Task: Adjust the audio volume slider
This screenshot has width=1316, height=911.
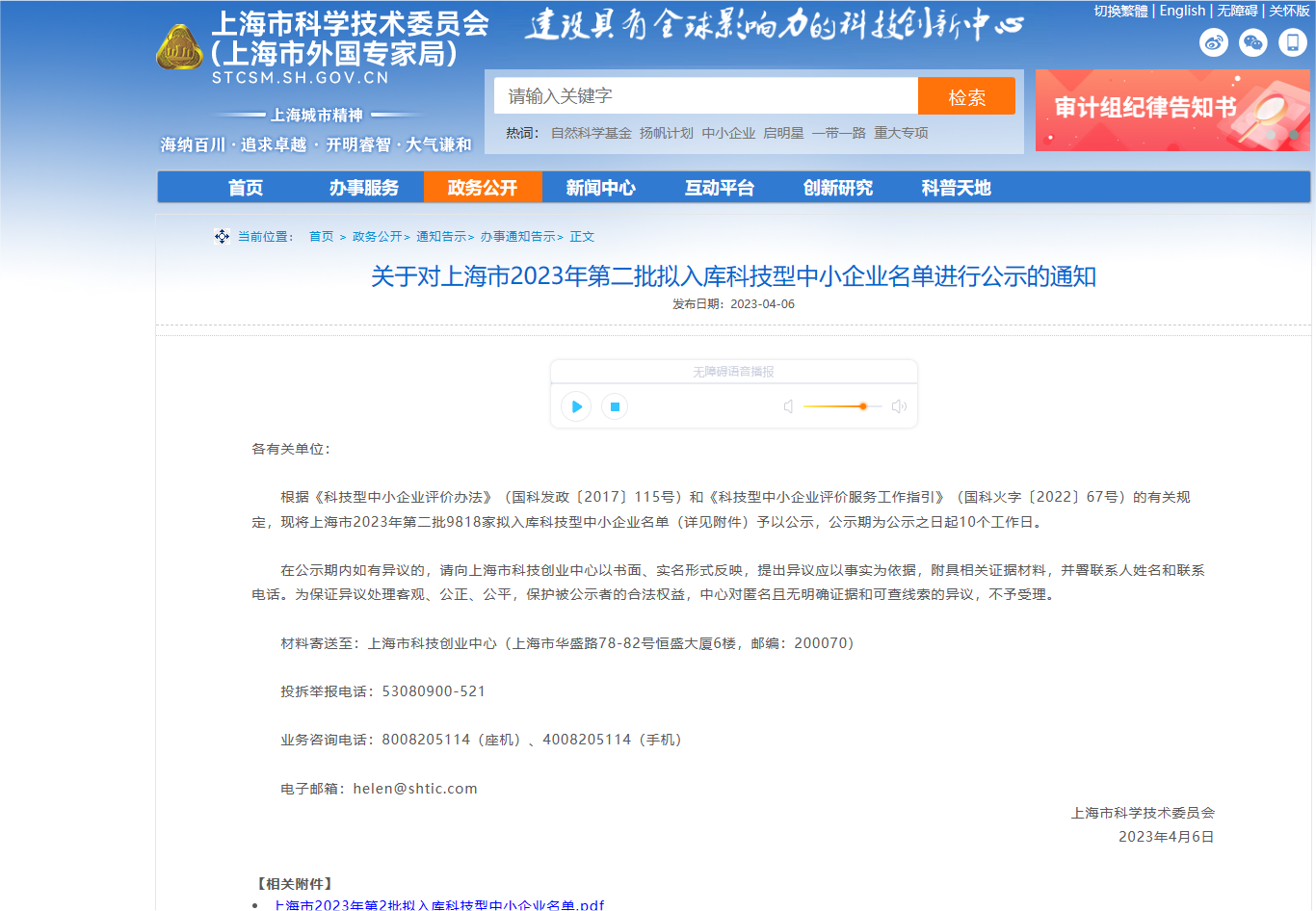Action: [863, 406]
